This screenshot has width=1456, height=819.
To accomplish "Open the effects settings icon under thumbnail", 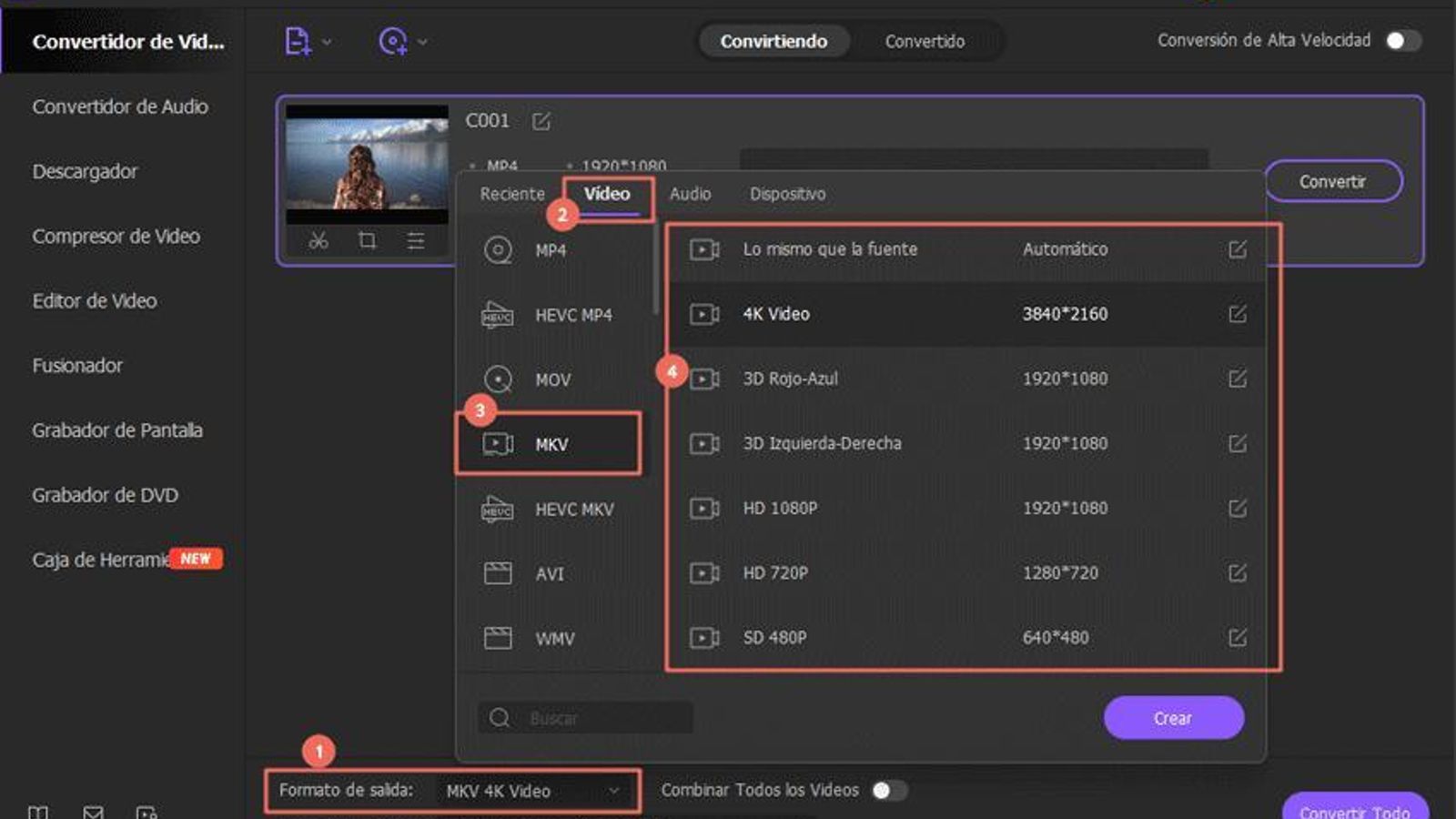I will click(416, 241).
